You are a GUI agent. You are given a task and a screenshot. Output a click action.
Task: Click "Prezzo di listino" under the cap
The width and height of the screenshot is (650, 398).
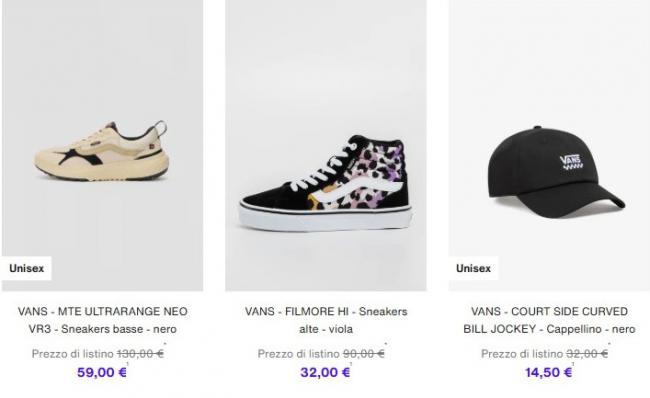pyautogui.click(x=522, y=354)
